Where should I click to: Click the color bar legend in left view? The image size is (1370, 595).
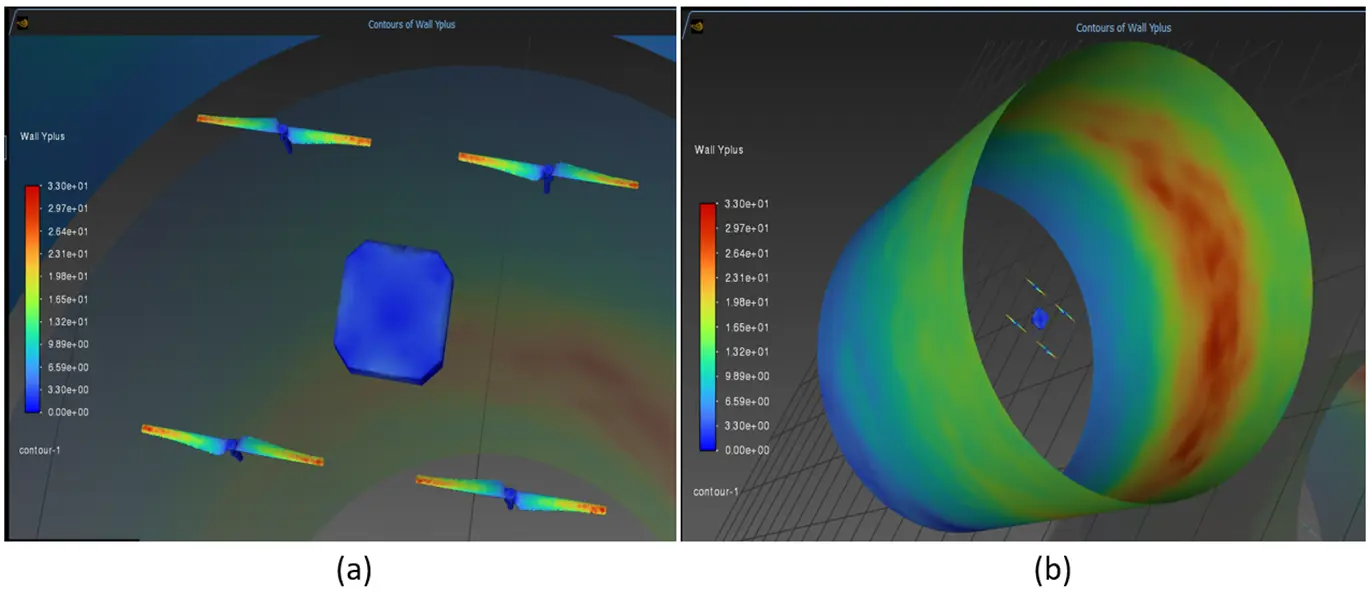(33, 299)
